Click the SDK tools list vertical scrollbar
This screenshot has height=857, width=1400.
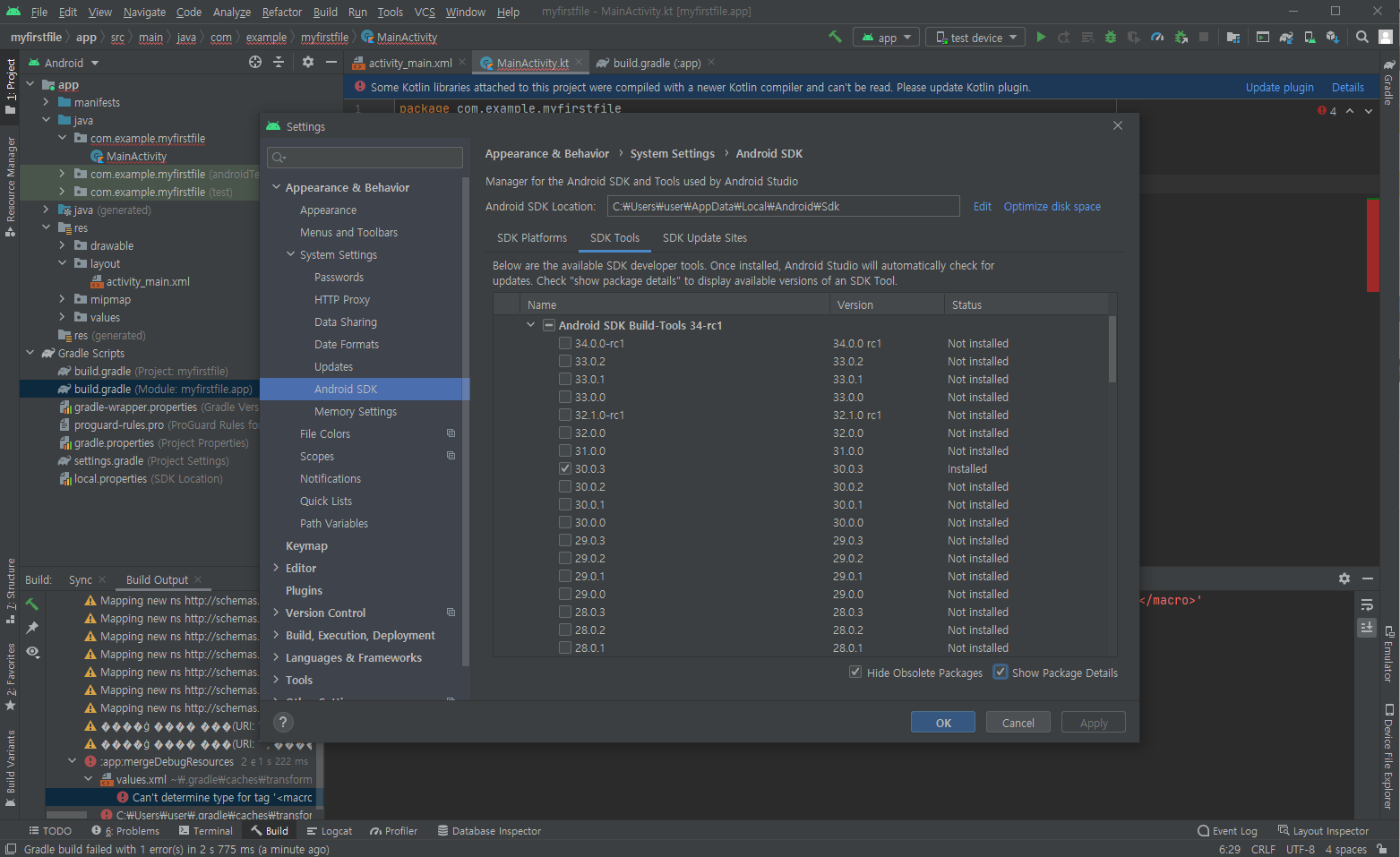tap(1112, 349)
